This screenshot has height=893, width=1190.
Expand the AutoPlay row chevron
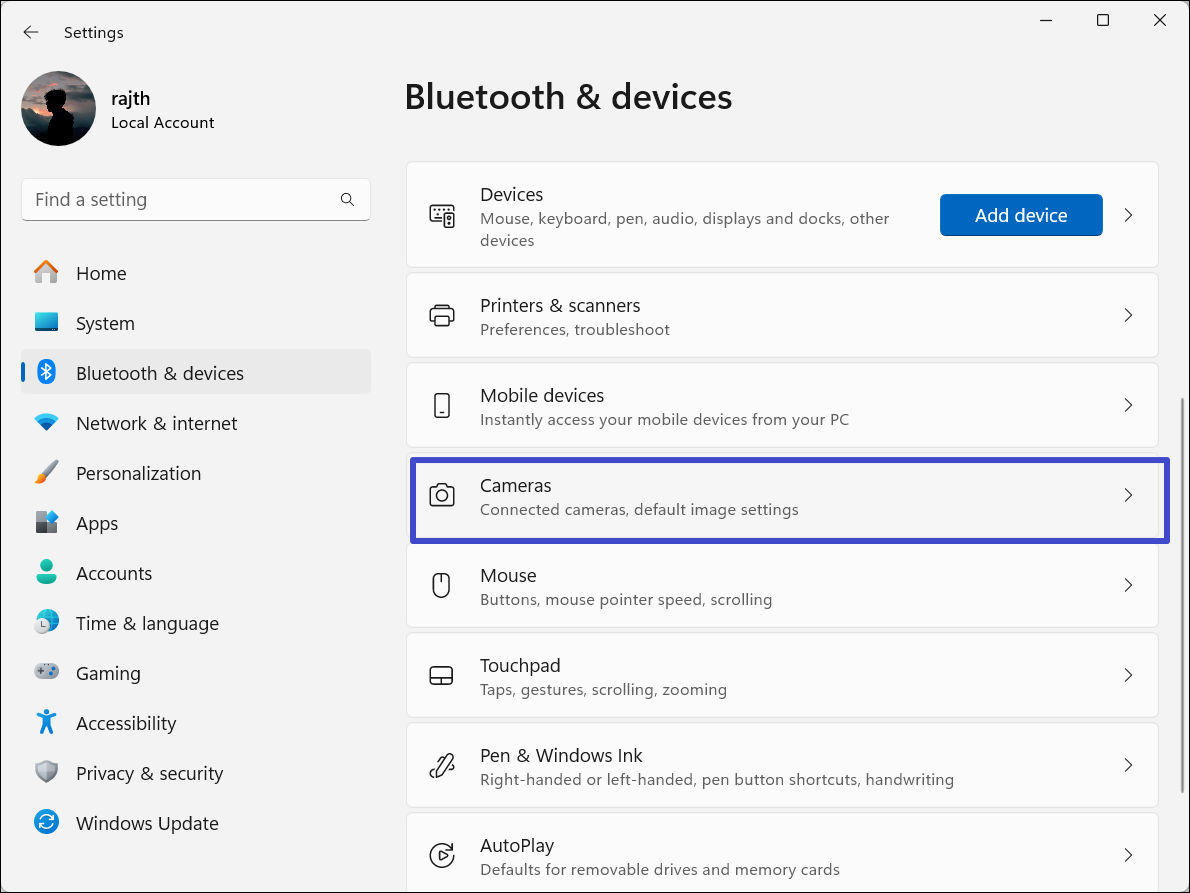pos(1128,855)
